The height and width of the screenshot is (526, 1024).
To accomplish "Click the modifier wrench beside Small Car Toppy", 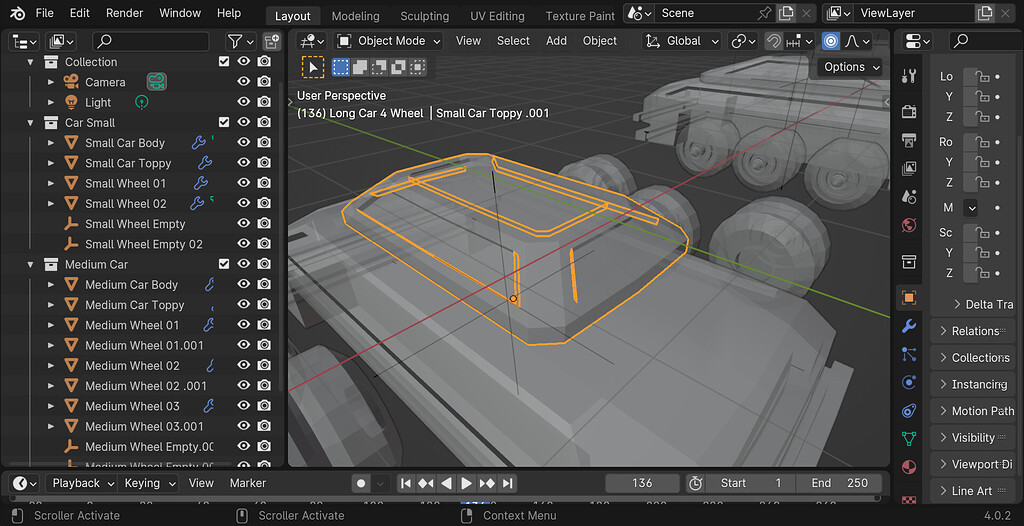I will pos(205,163).
